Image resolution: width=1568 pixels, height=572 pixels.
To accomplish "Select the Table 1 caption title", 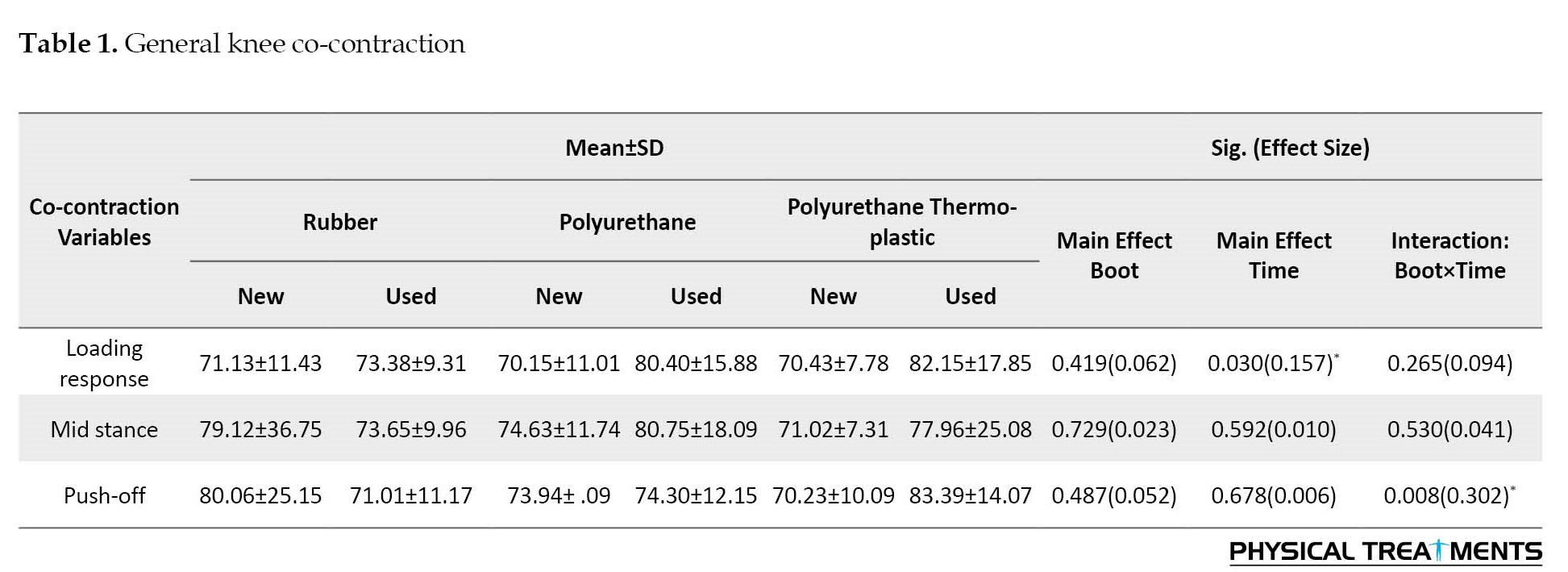I will (x=242, y=44).
